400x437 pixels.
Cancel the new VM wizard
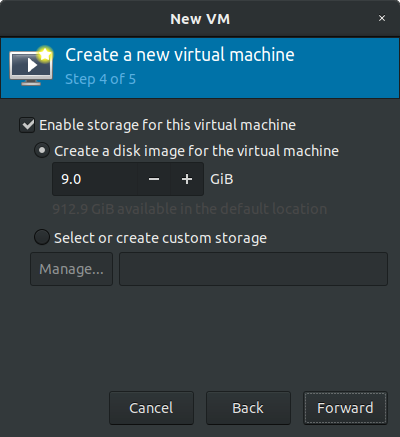tap(151, 408)
